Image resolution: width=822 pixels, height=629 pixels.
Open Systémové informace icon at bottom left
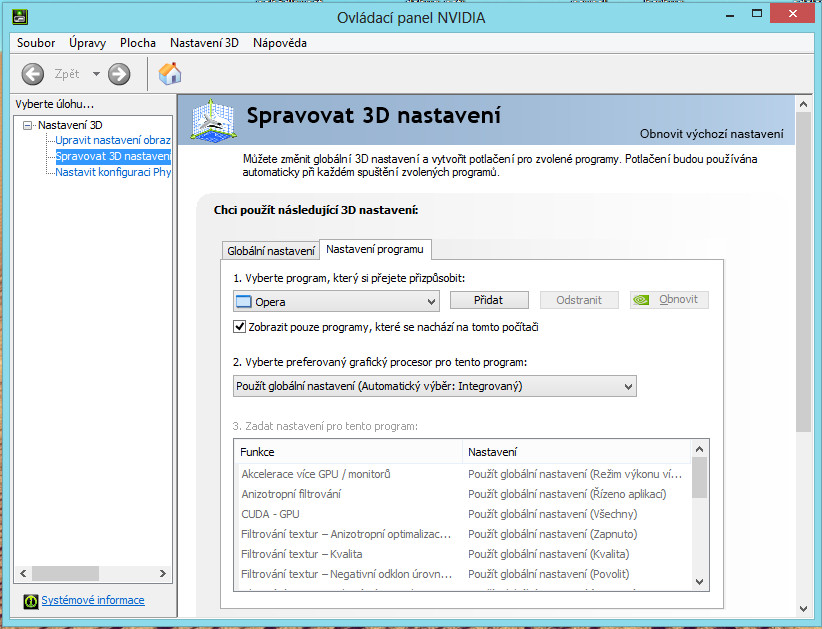tap(30, 601)
